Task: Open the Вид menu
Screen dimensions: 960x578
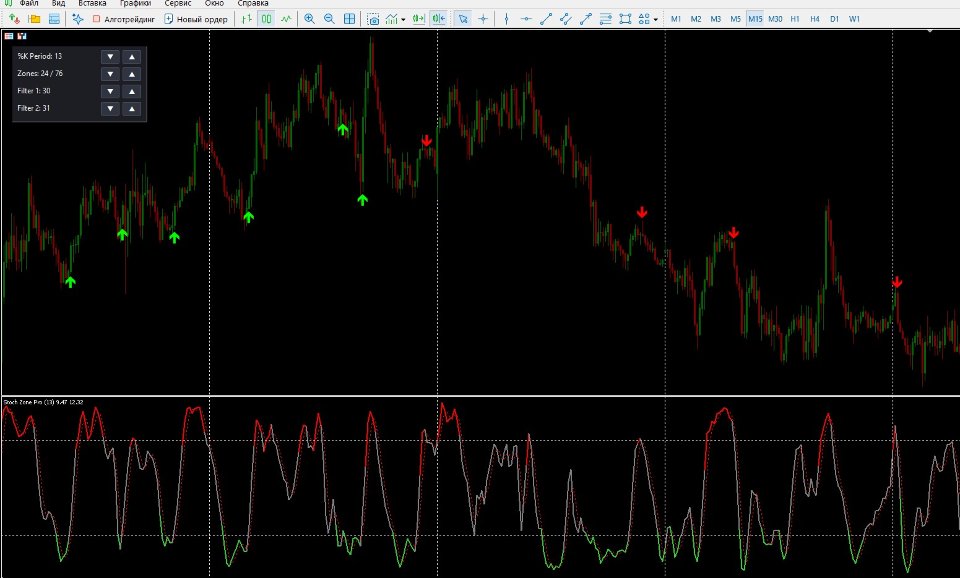Action: 58,3
